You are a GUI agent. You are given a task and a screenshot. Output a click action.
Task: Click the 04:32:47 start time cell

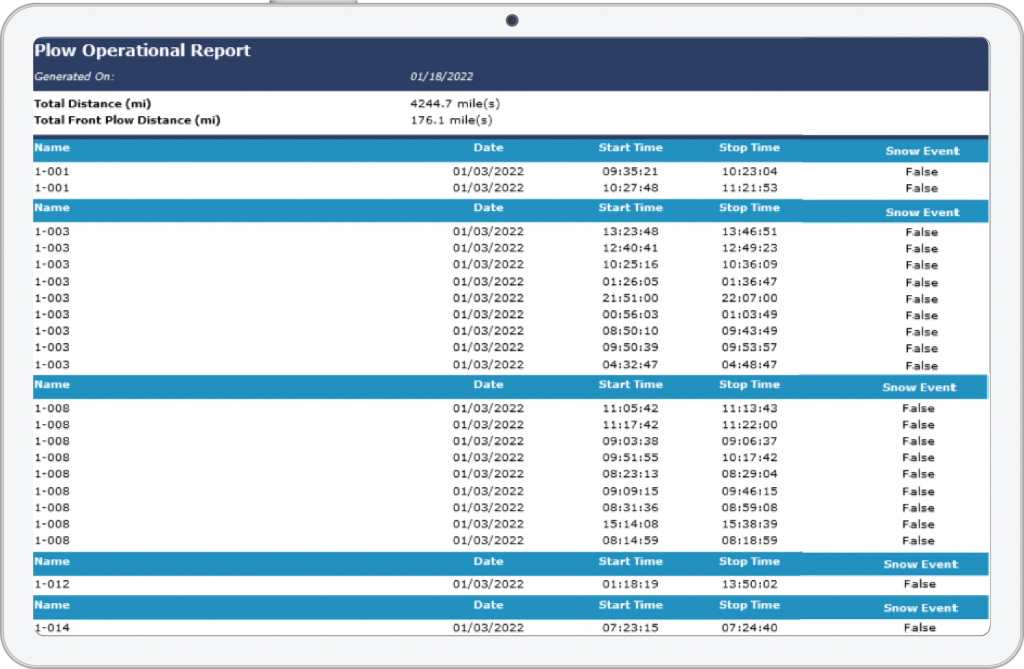[630, 365]
